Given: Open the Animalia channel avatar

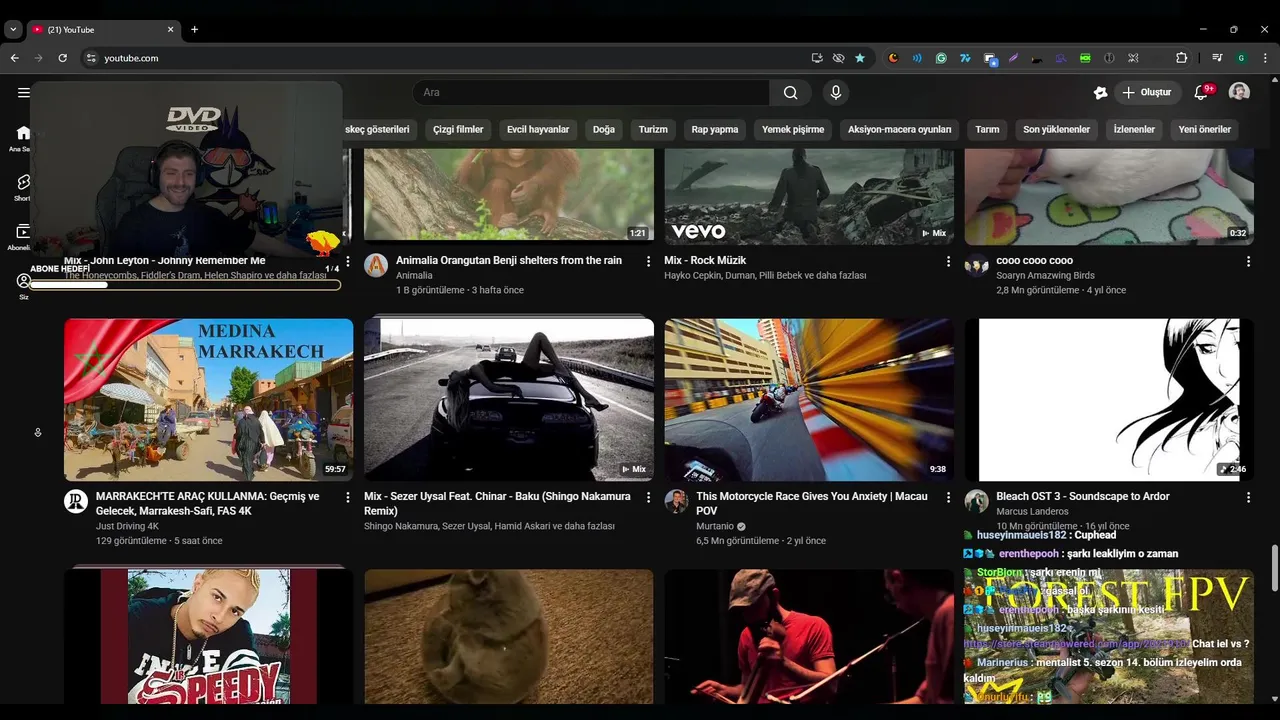Looking at the screenshot, I should (376, 265).
